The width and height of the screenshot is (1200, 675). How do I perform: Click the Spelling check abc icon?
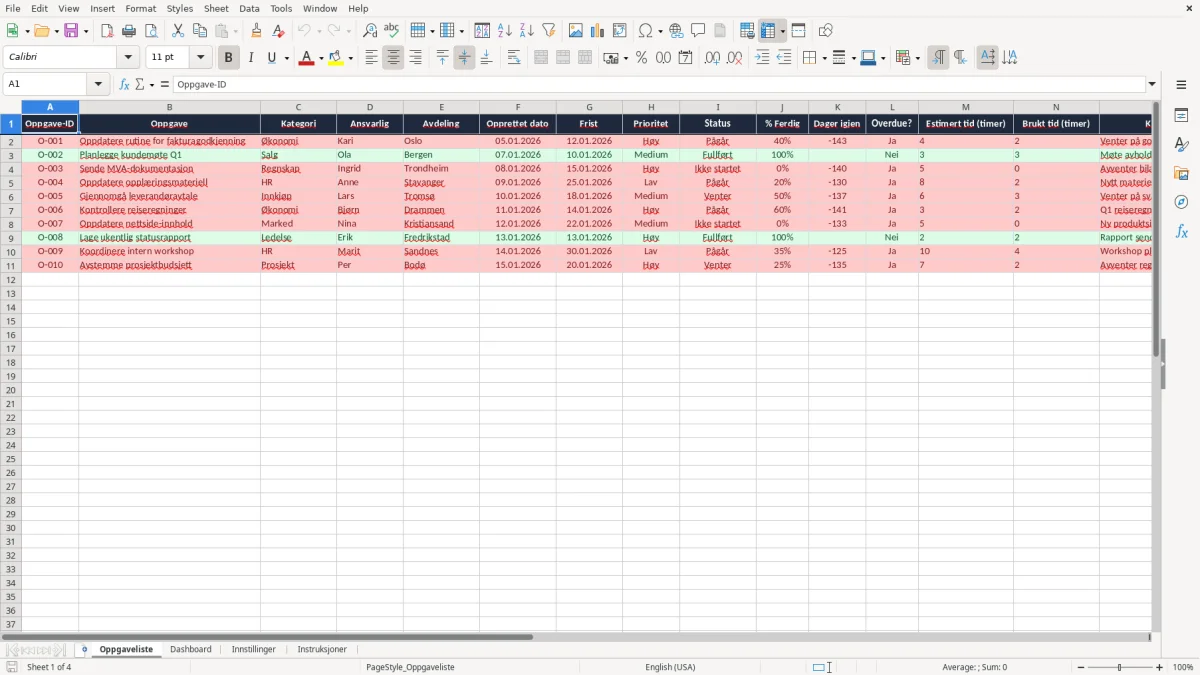(392, 31)
